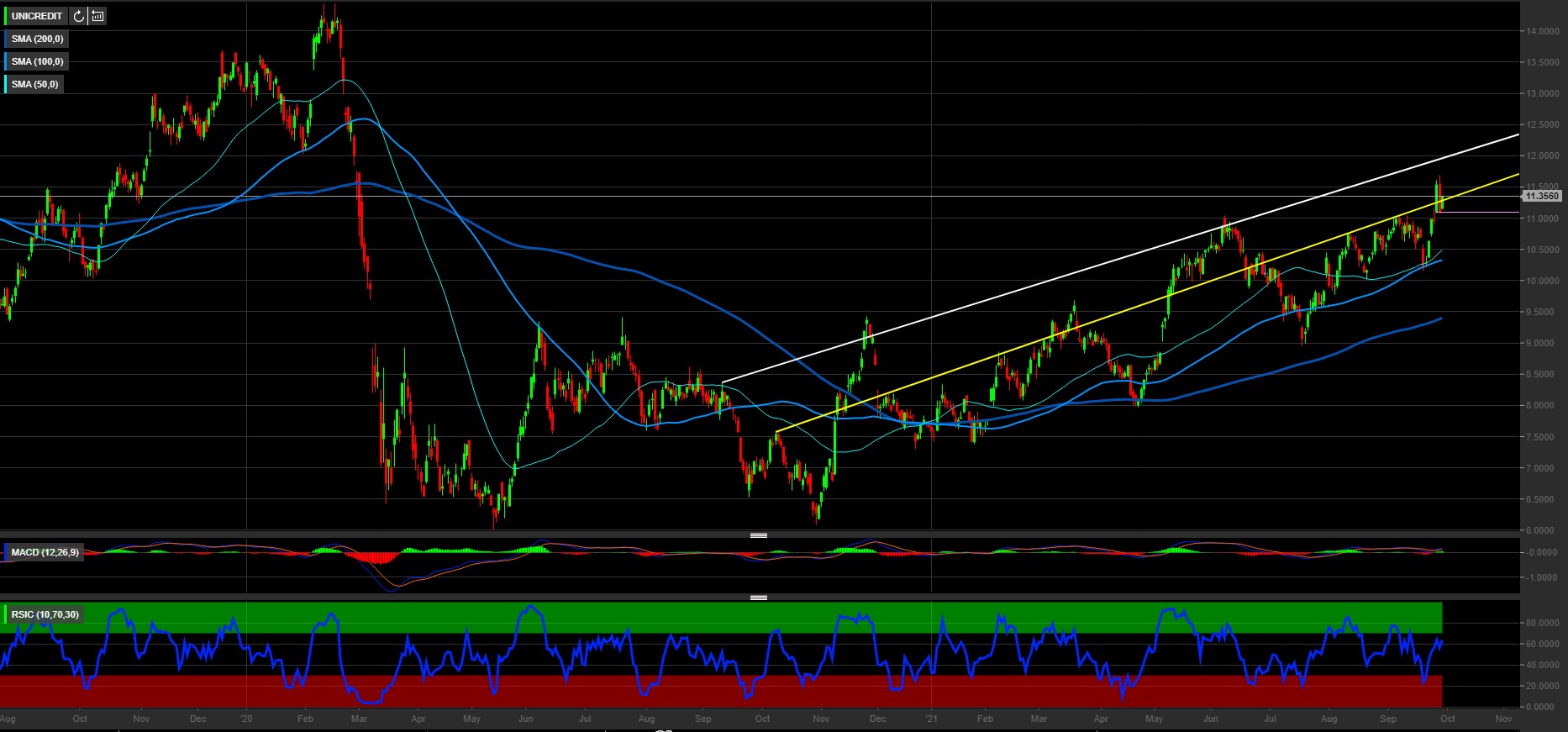The width and height of the screenshot is (1568, 732).
Task: Click the MACD (12,26,9) indicator label
Action: (x=45, y=552)
